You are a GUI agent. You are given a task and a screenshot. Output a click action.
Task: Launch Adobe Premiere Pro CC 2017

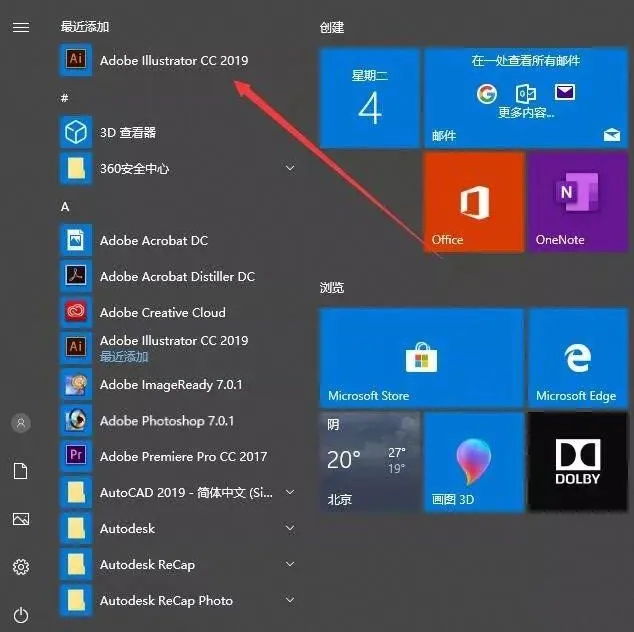click(x=178, y=456)
